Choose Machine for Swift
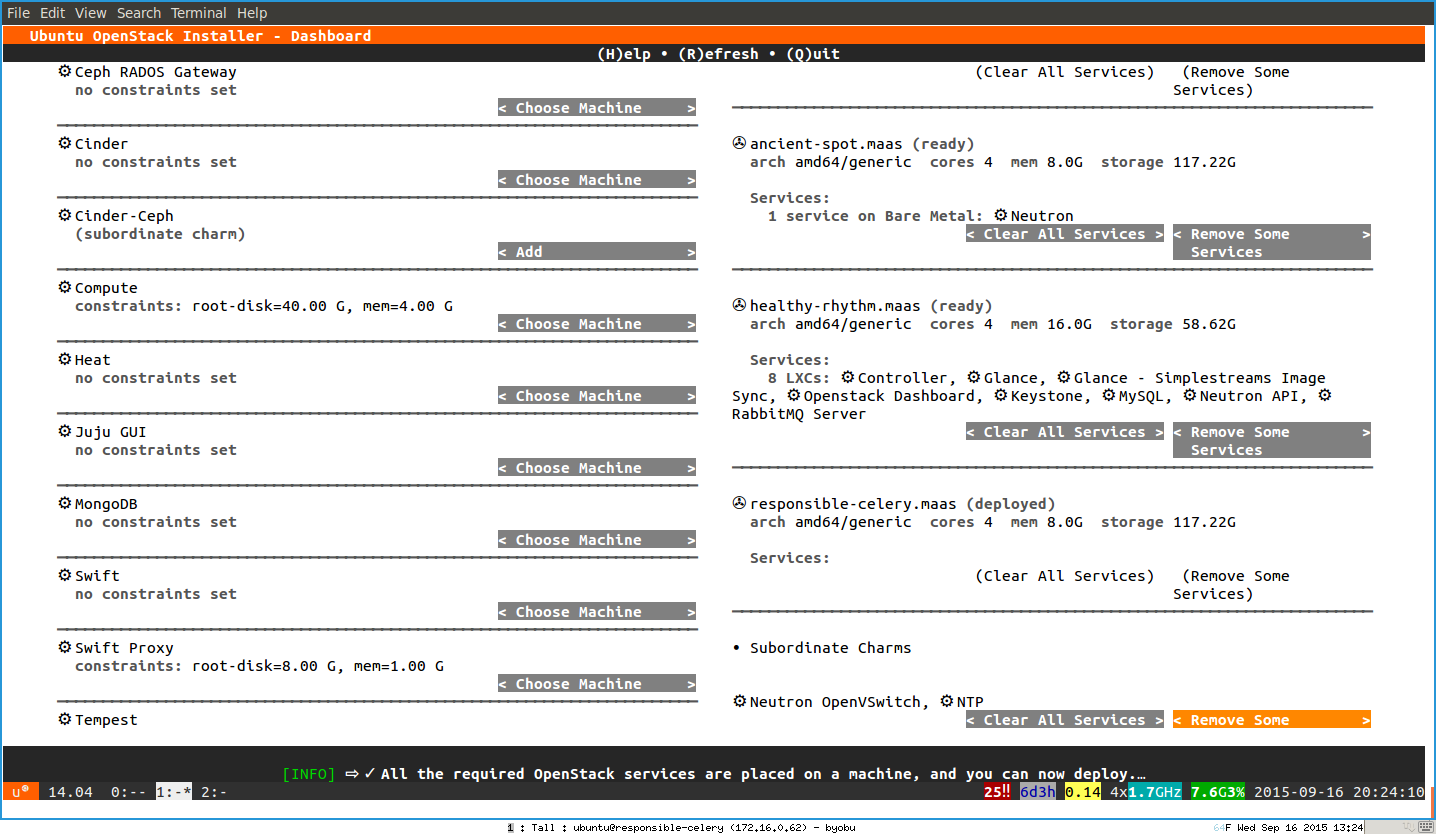This screenshot has height=834, width=1436. (597, 612)
